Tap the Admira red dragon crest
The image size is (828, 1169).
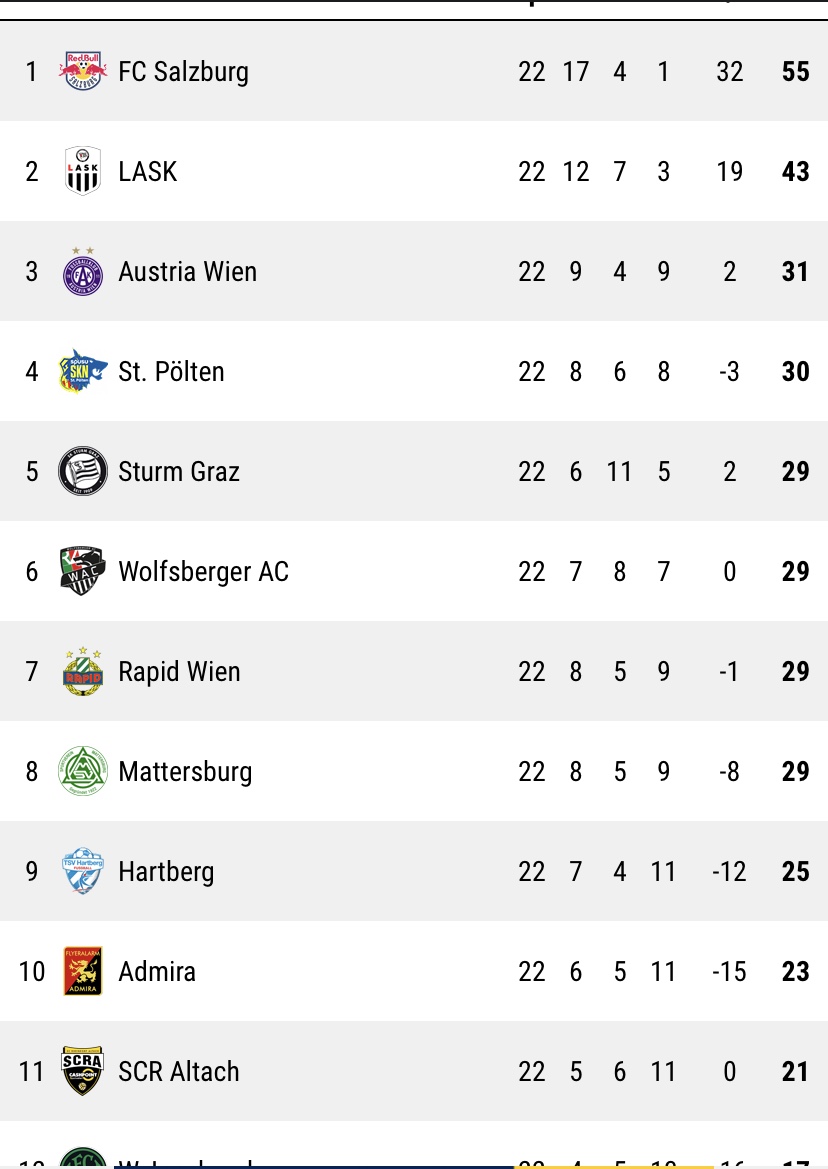83,971
